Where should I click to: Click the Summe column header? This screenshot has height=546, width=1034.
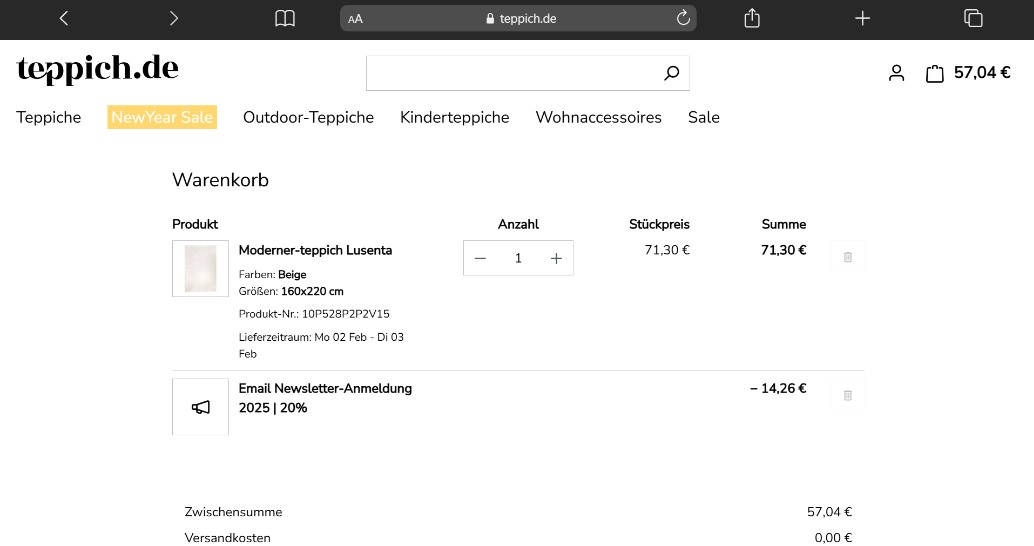click(x=783, y=224)
